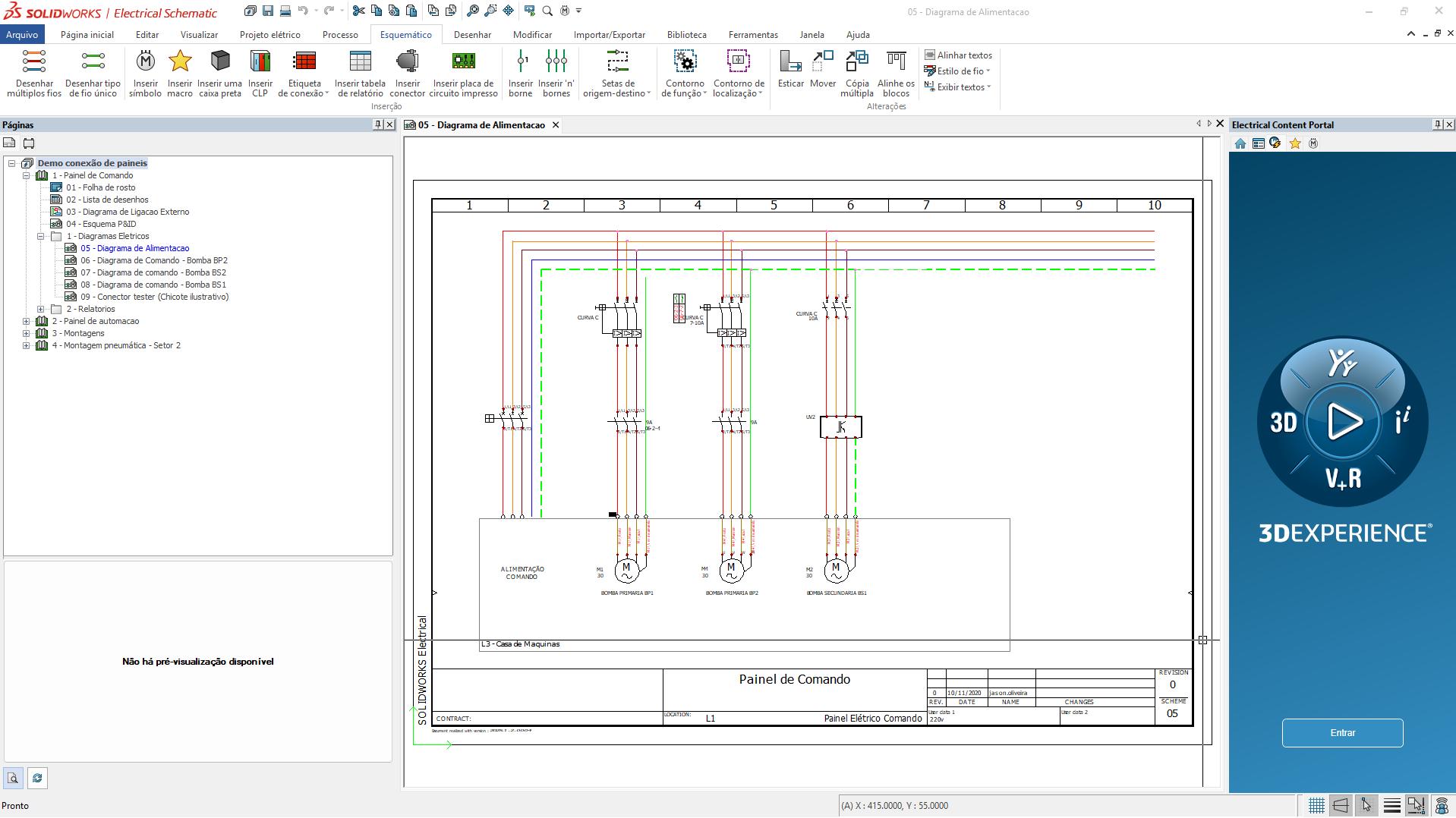
Task: Switch to the Página inicial tab
Action: [x=87, y=35]
